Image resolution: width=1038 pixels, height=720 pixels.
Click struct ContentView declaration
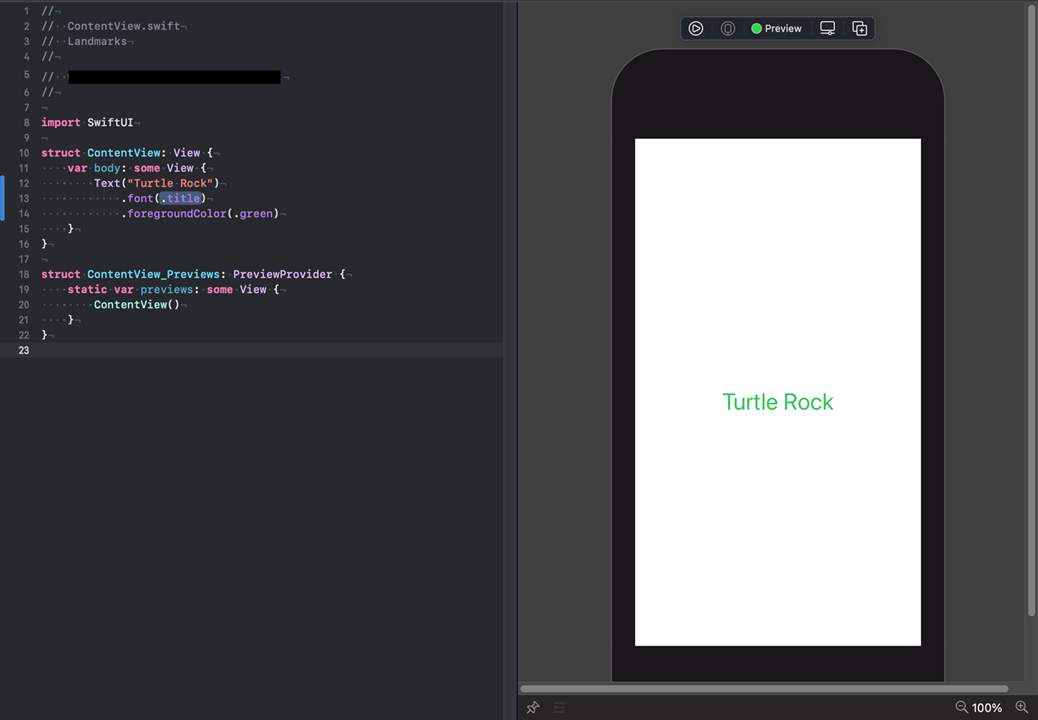click(126, 153)
